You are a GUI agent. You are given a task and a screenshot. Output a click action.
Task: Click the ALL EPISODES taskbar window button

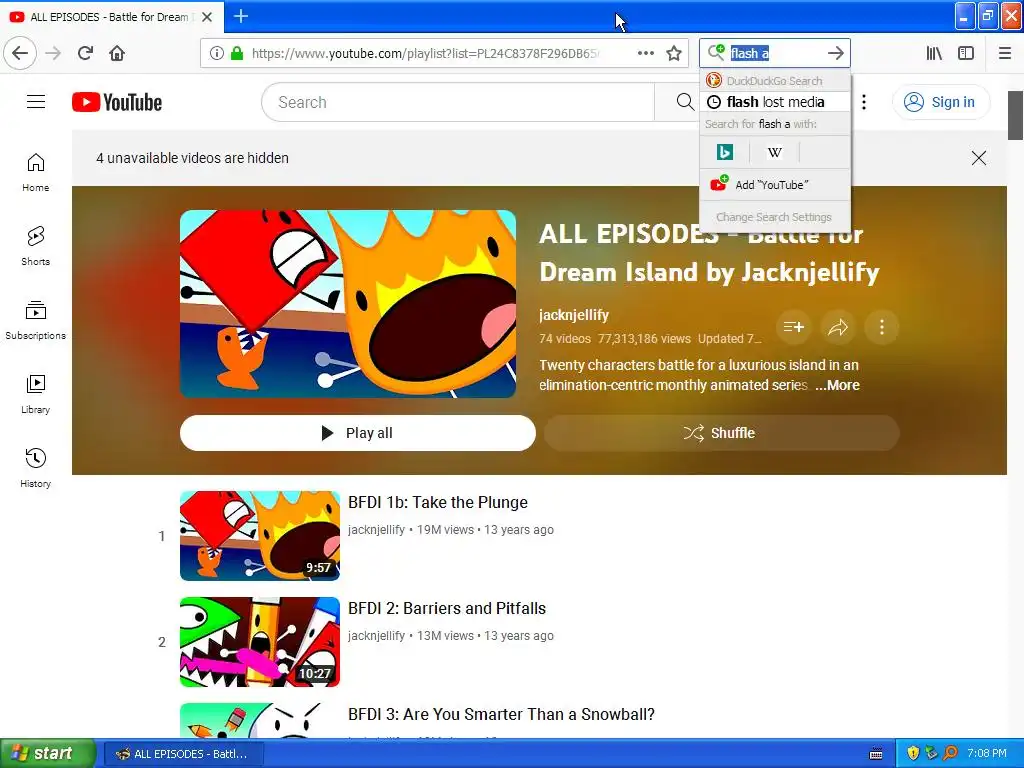pos(183,754)
